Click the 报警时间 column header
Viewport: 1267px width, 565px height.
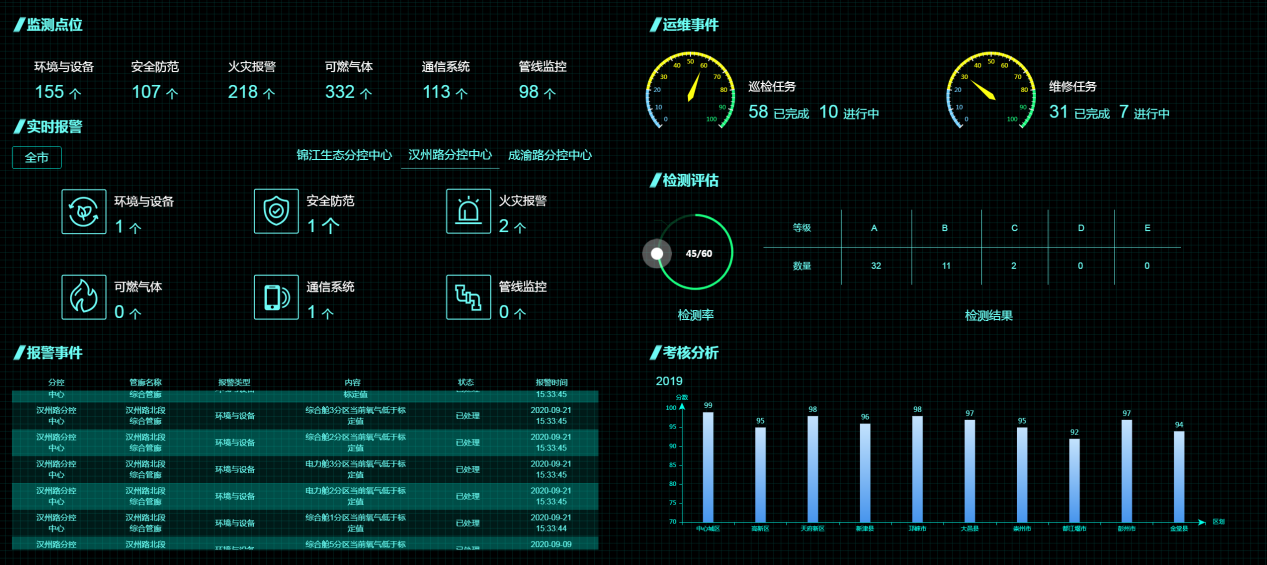point(551,382)
